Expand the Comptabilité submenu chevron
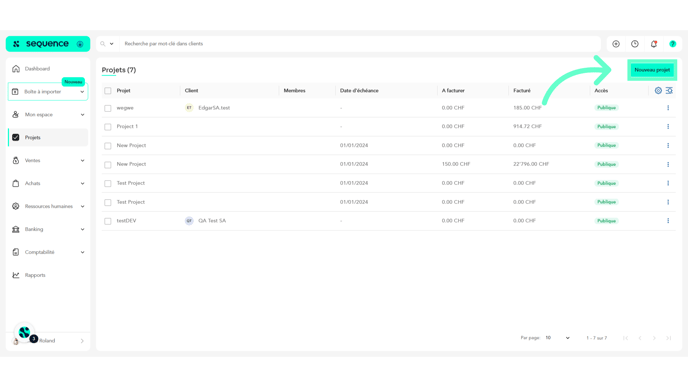Screen dimensions: 688x387 tap(82, 252)
